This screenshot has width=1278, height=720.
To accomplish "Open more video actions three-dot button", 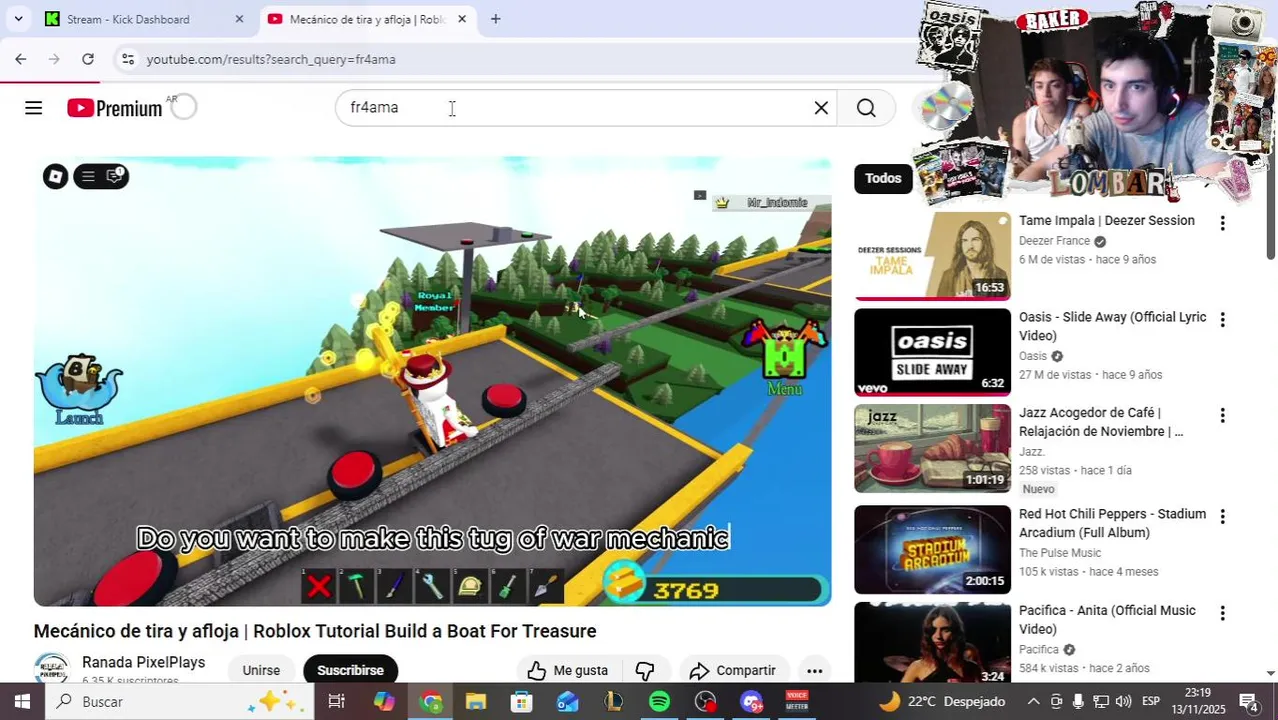I will click(815, 670).
